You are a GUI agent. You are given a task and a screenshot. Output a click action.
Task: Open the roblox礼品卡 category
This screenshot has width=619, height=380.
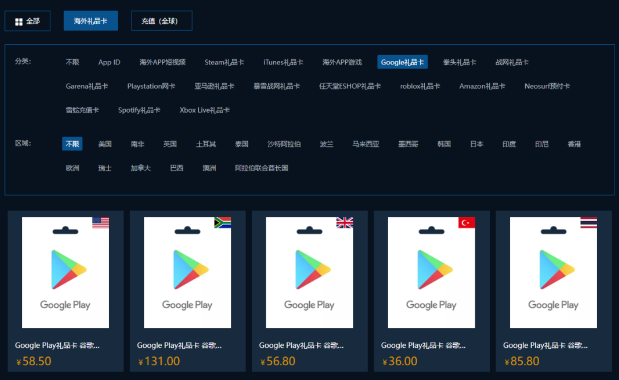pyautogui.click(x=420, y=86)
